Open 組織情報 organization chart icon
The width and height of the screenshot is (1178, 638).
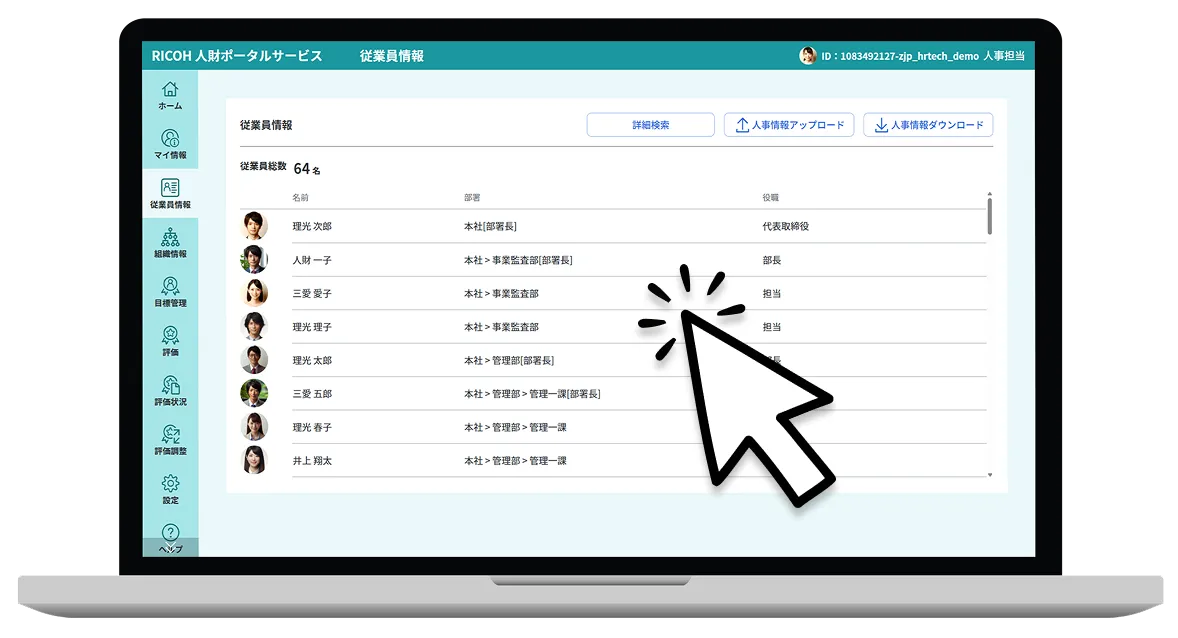170,242
